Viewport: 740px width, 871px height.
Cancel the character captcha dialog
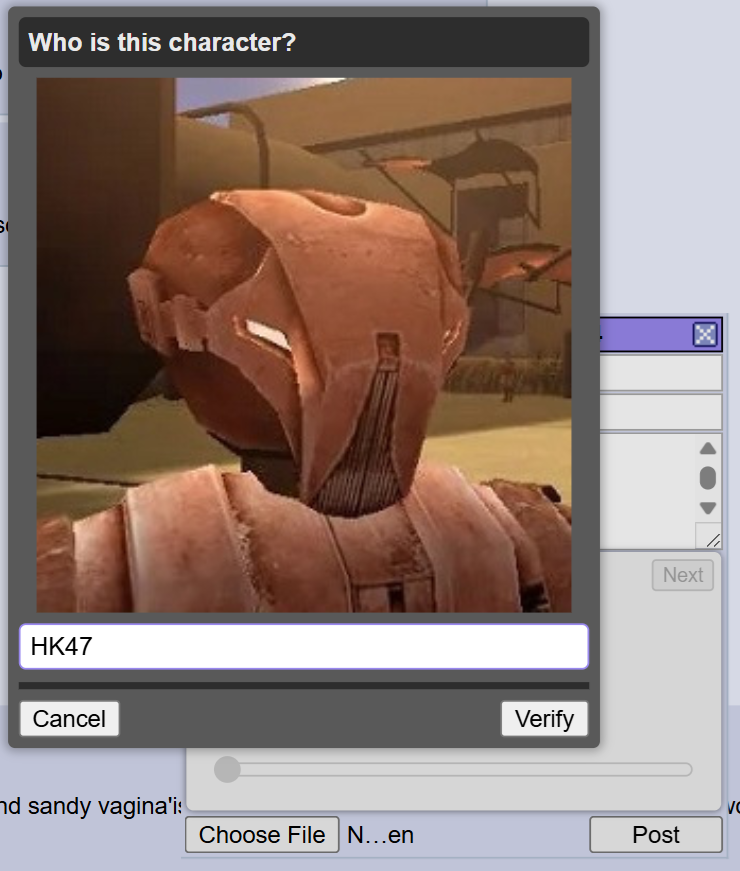tap(69, 719)
